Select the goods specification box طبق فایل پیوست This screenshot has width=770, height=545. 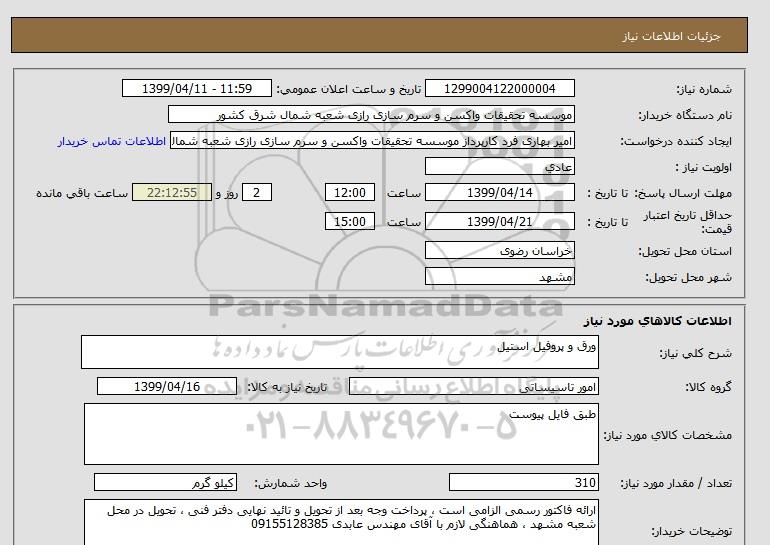[341, 434]
